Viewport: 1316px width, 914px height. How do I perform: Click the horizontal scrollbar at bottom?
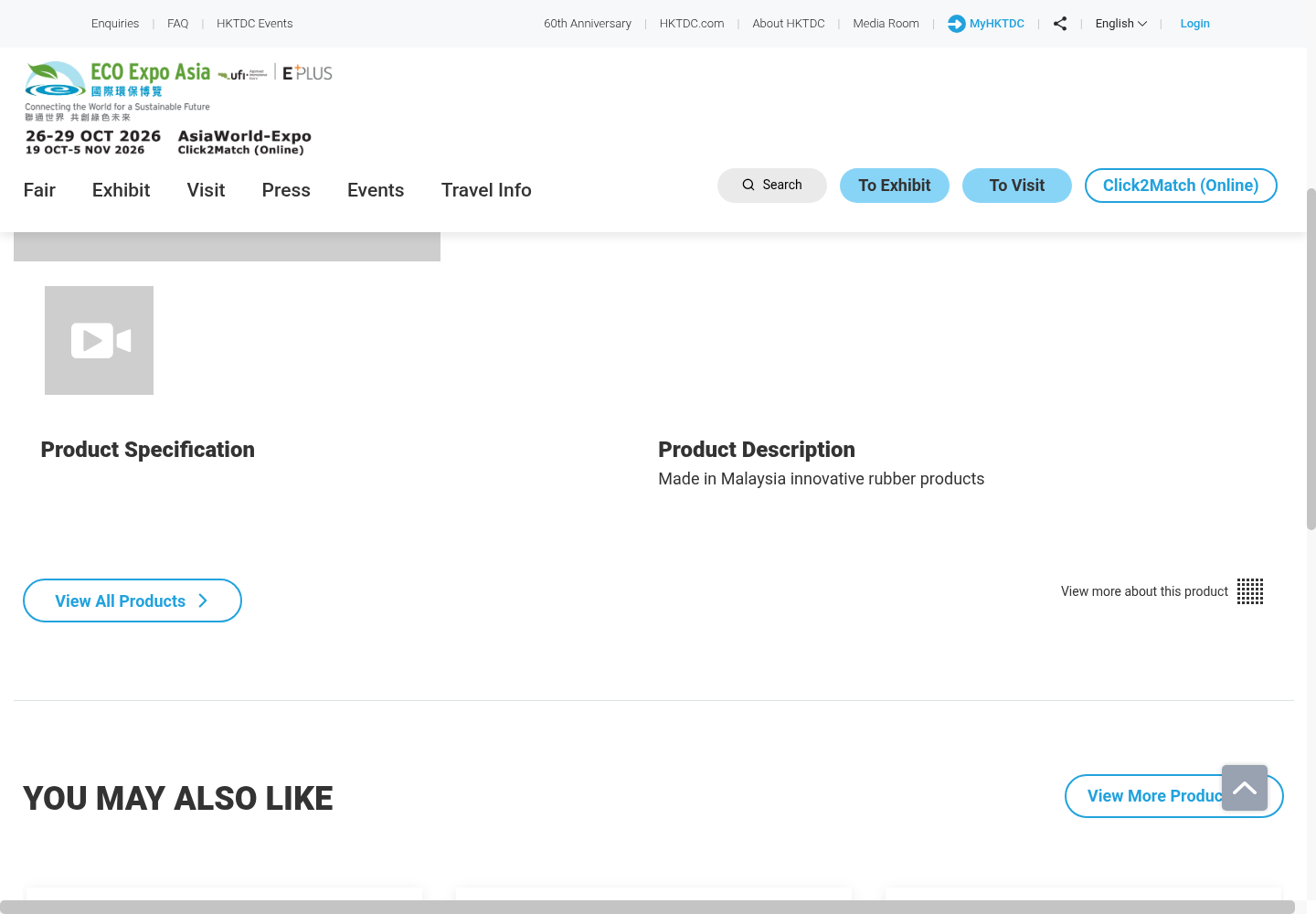647,907
